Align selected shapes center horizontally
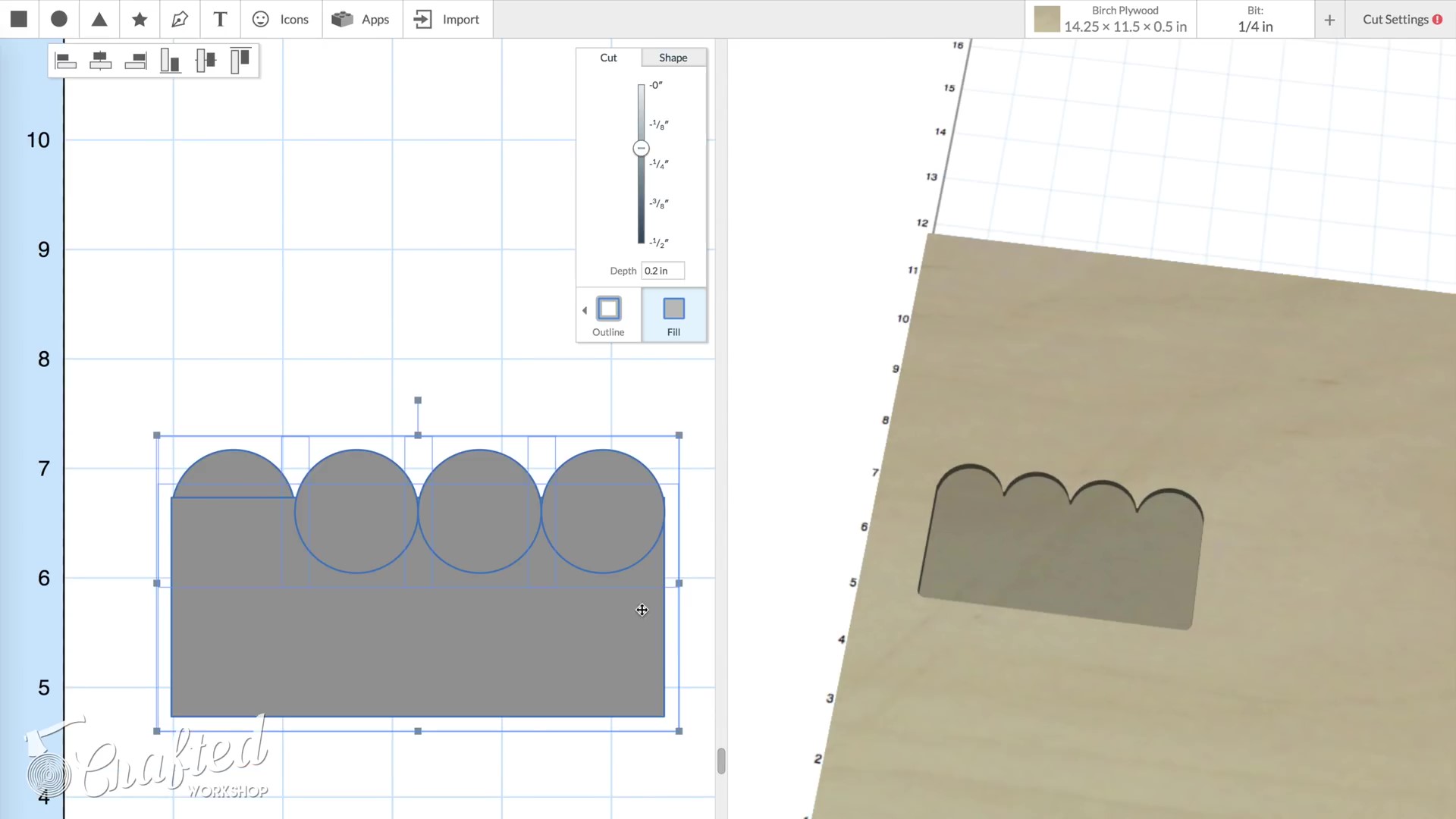The image size is (1456, 819). (101, 61)
